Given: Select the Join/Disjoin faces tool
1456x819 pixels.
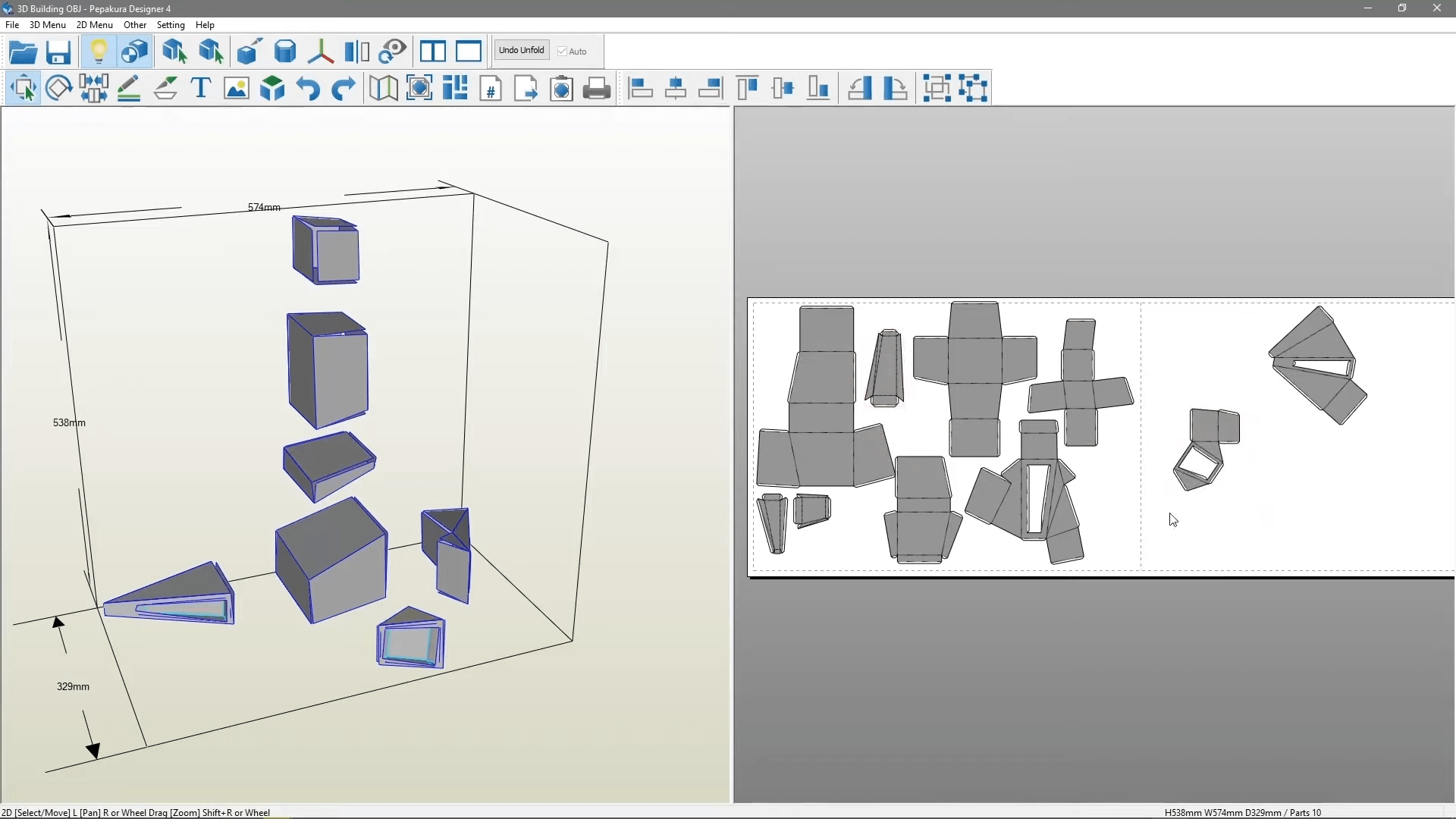Looking at the screenshot, I should pos(93,88).
